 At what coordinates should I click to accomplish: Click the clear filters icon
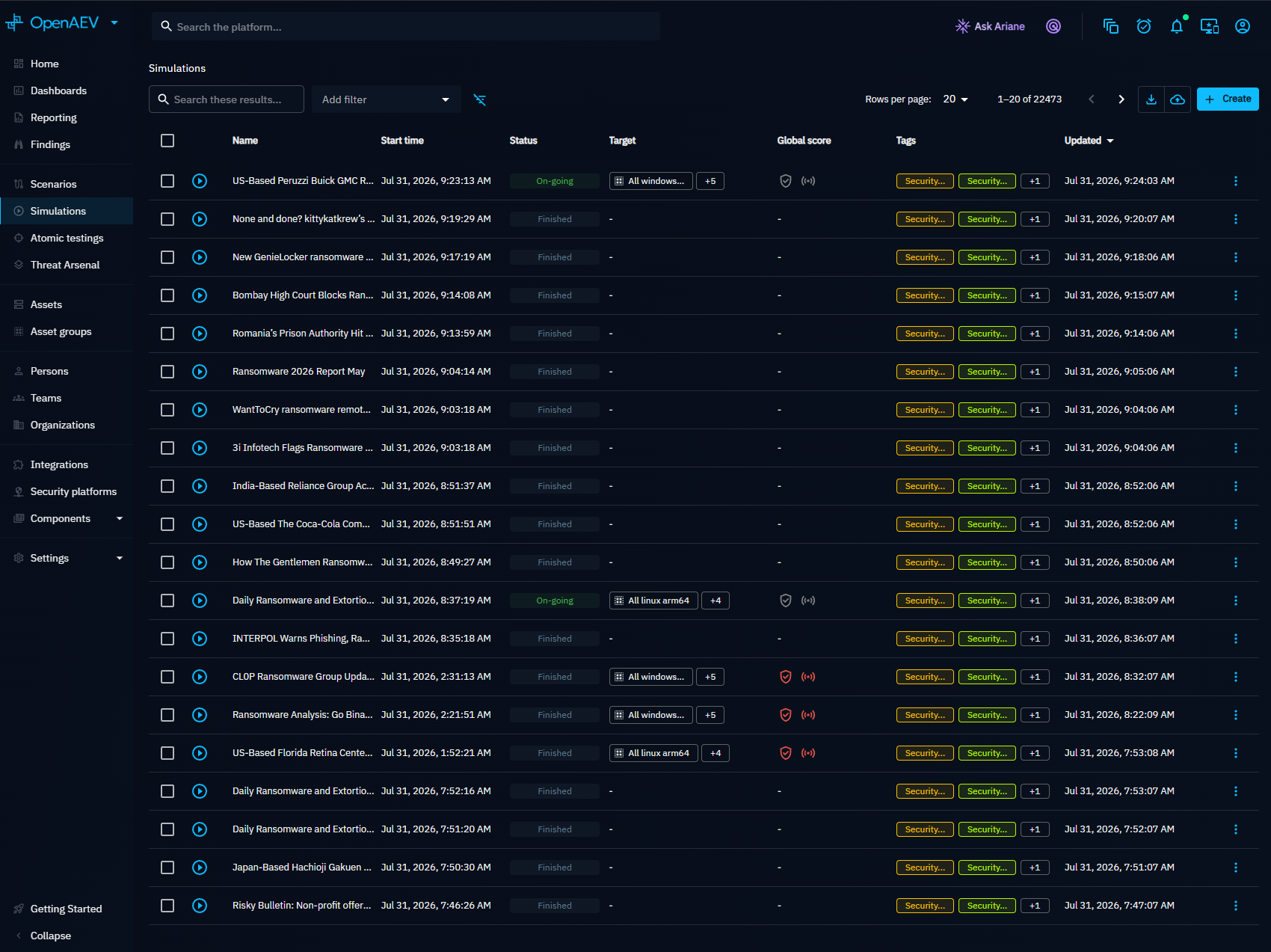tap(480, 99)
